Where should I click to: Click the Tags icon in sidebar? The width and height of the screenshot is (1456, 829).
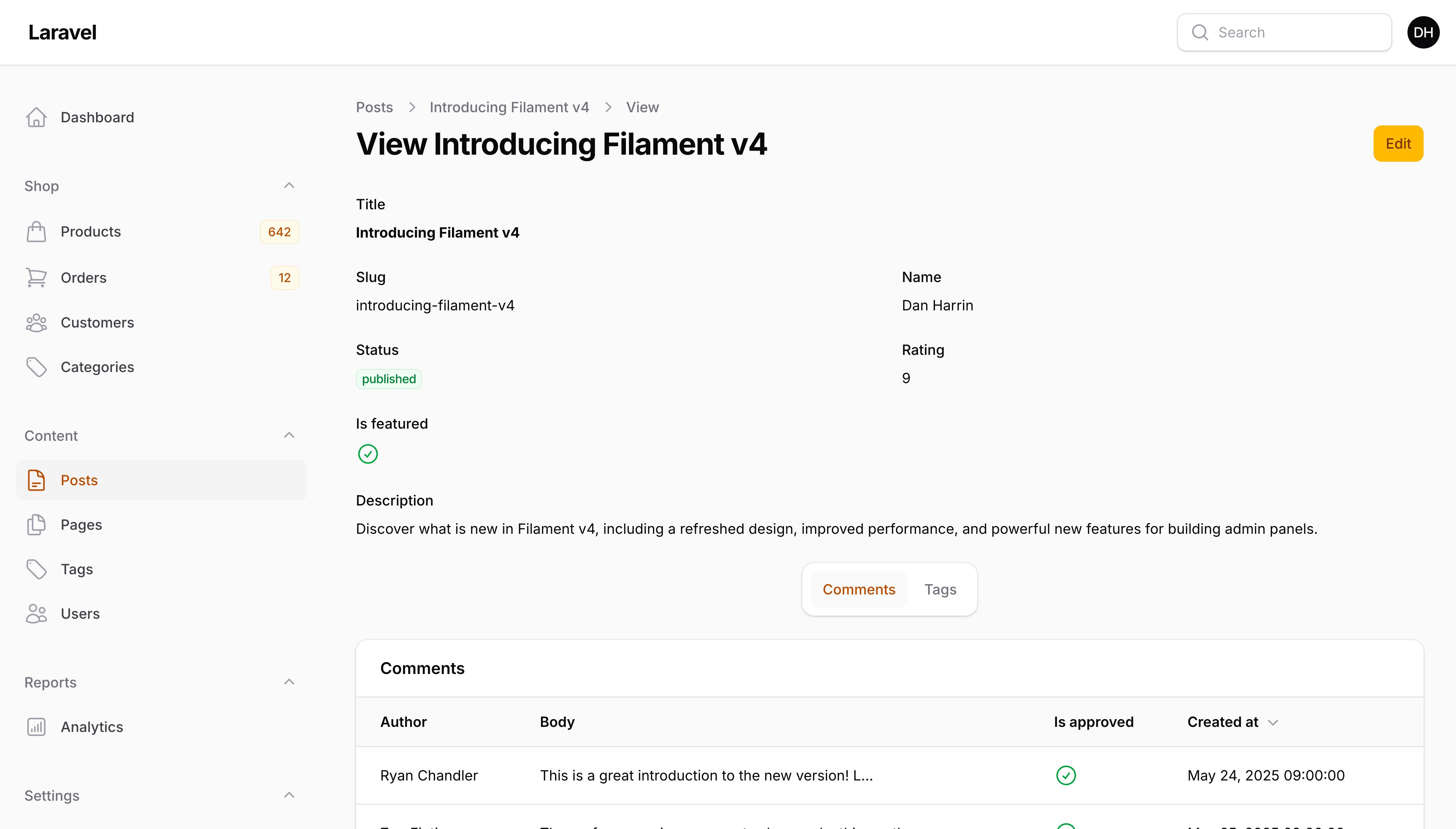[x=36, y=570]
